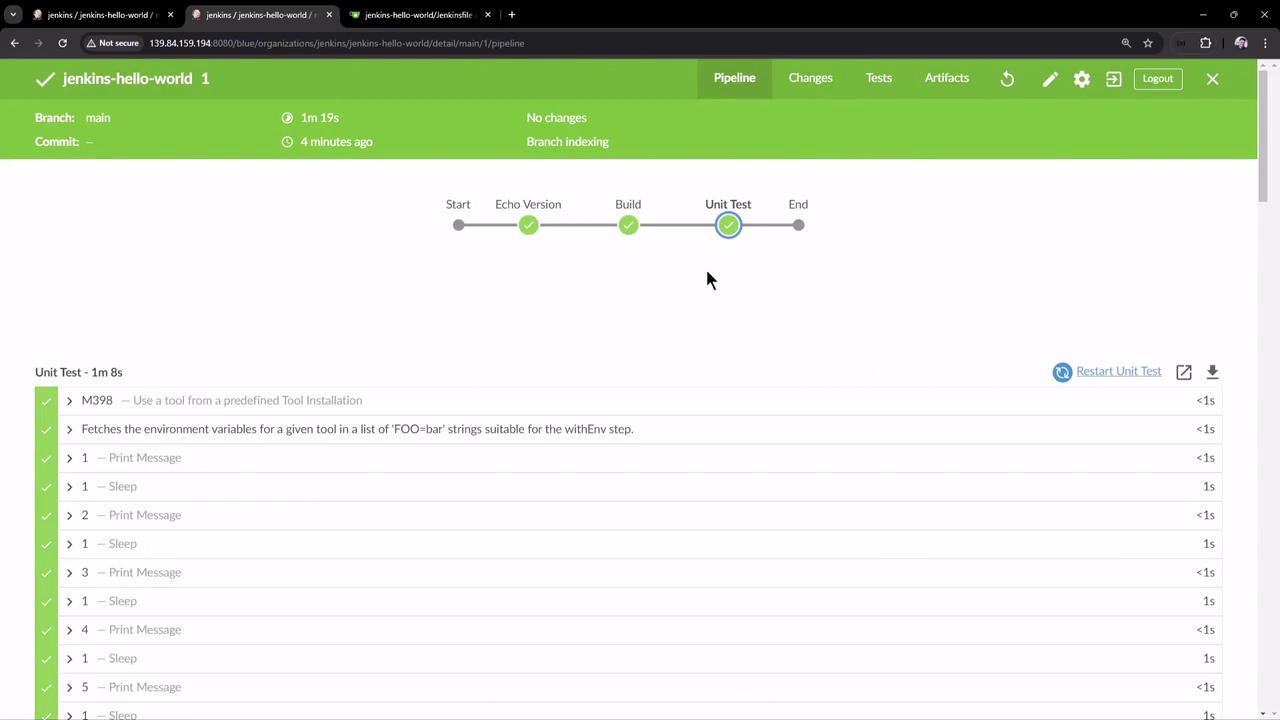Click the browser address bar URL

(337, 43)
